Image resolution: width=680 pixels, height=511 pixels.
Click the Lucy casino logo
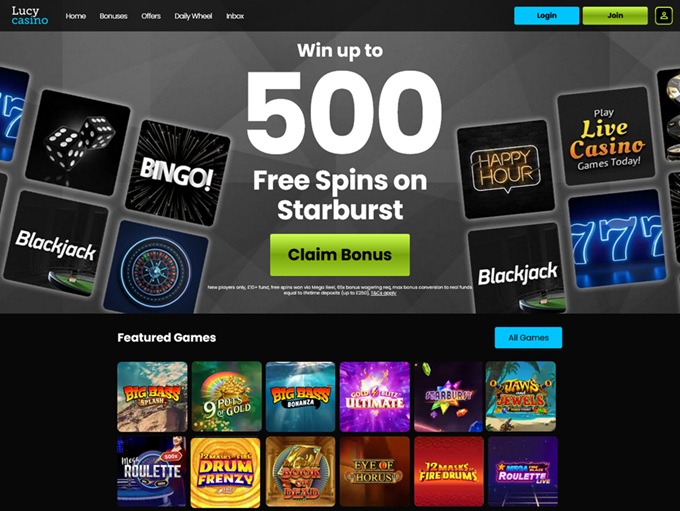pyautogui.click(x=29, y=15)
